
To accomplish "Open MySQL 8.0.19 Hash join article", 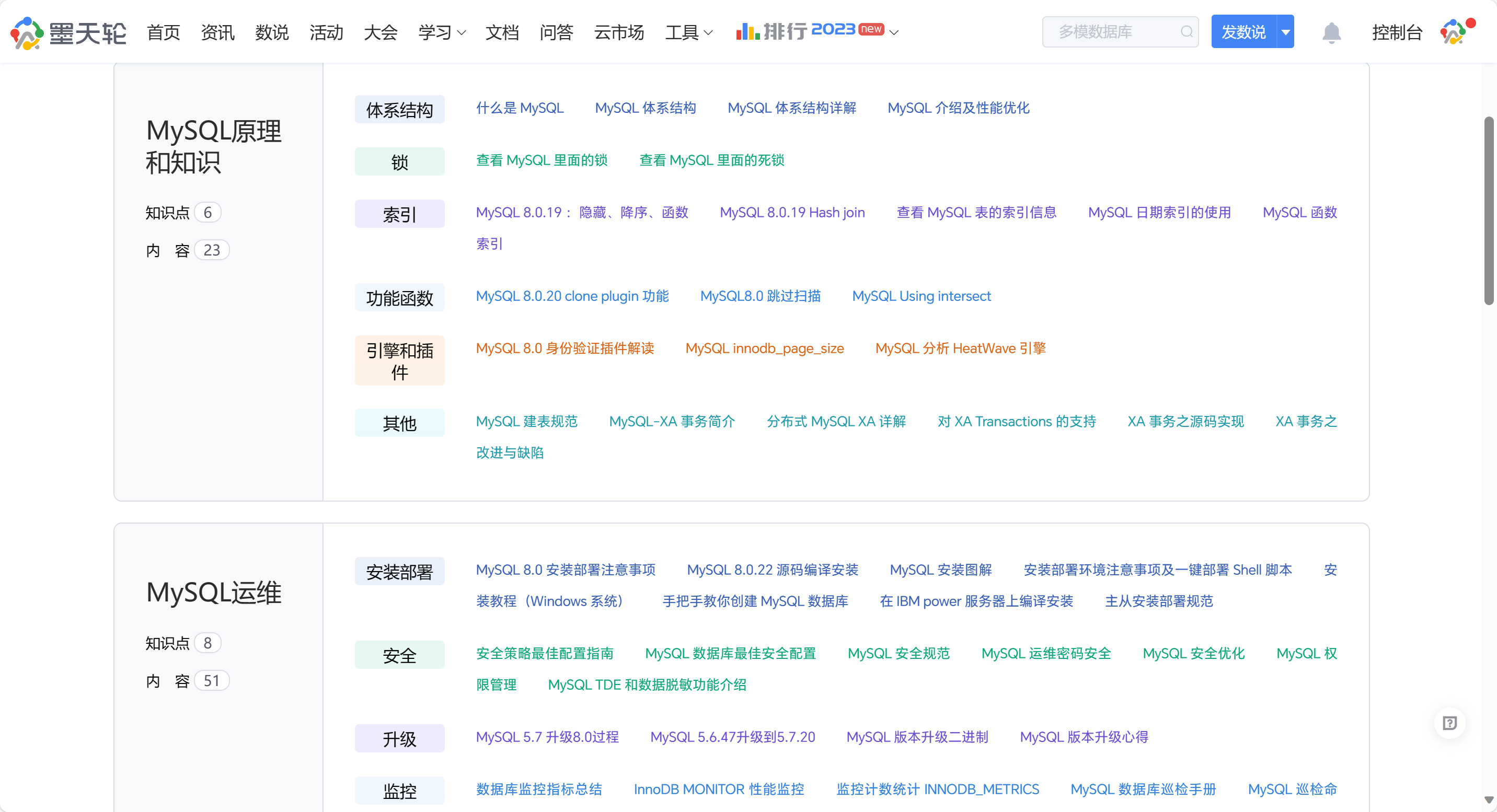I will (x=792, y=213).
